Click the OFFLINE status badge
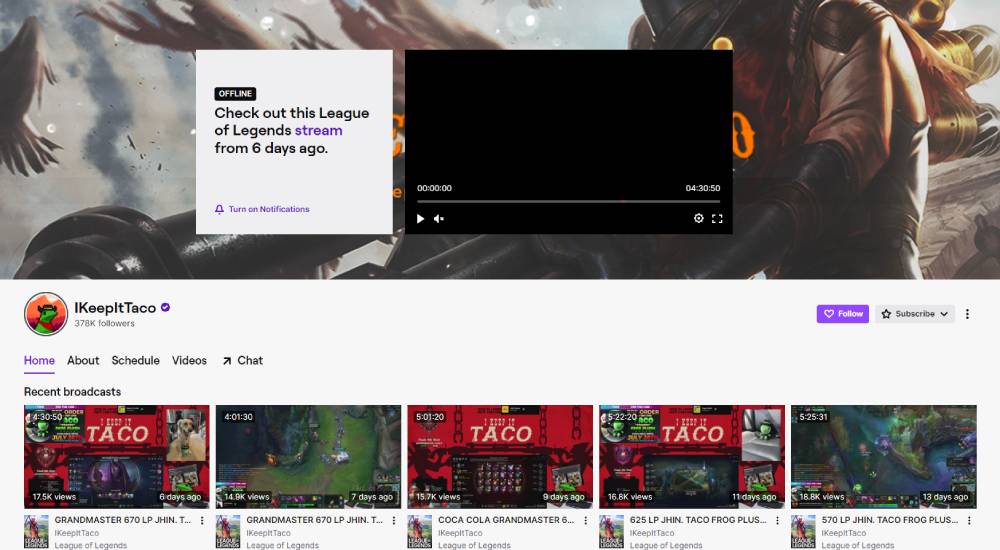The width and height of the screenshot is (1000, 550). (235, 94)
